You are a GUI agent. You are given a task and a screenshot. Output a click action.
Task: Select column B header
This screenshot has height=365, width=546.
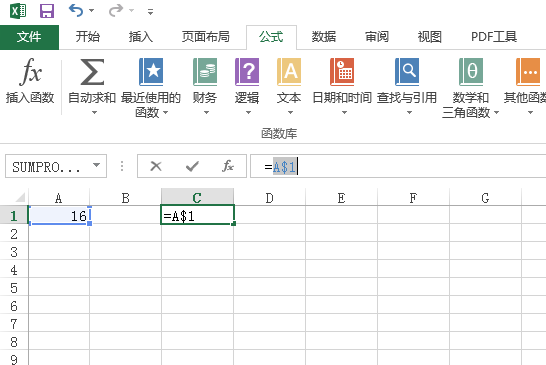125,198
